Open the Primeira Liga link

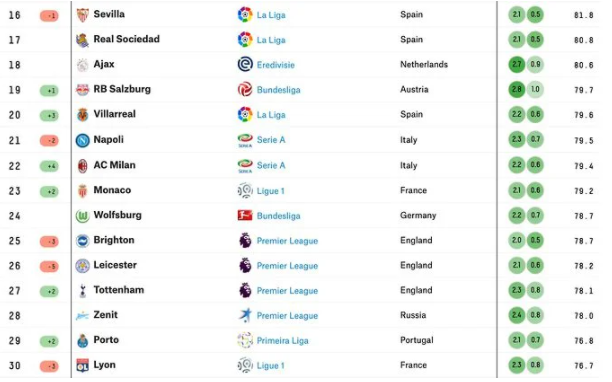pyautogui.click(x=283, y=341)
